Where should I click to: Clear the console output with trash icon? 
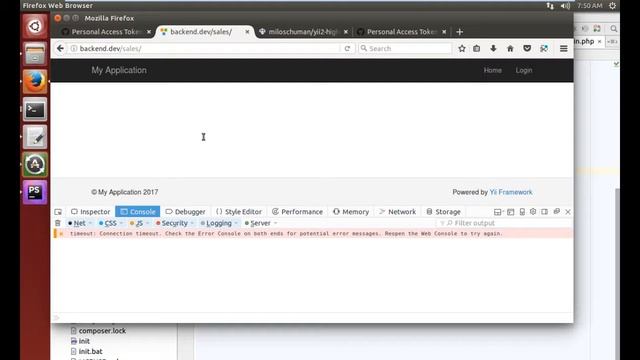pyautogui.click(x=58, y=223)
